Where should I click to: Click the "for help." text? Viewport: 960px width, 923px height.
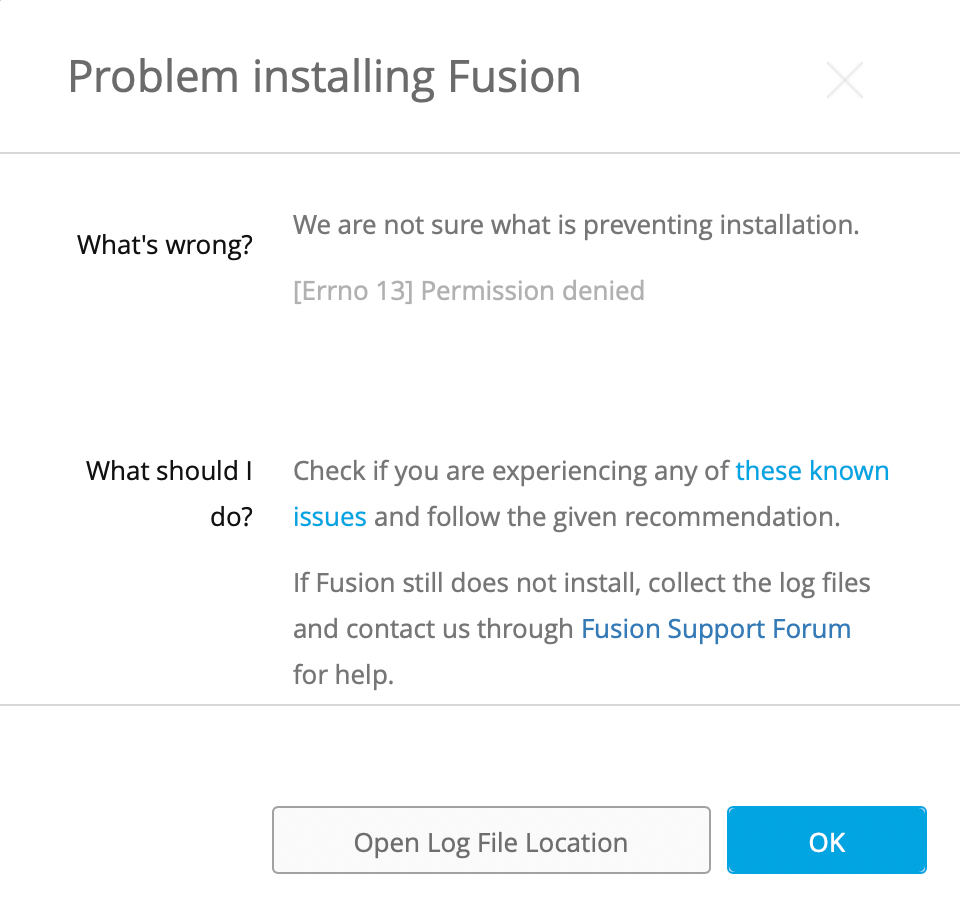343,674
